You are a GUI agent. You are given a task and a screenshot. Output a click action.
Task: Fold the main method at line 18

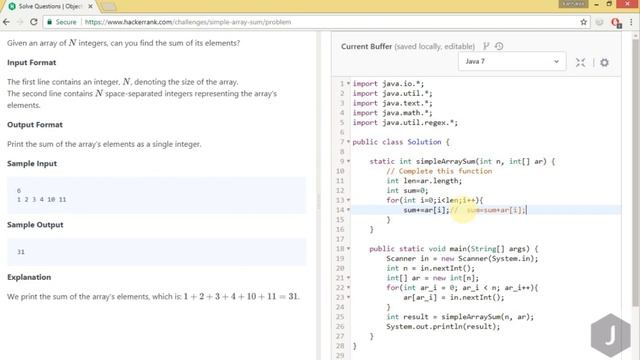tap(348, 249)
